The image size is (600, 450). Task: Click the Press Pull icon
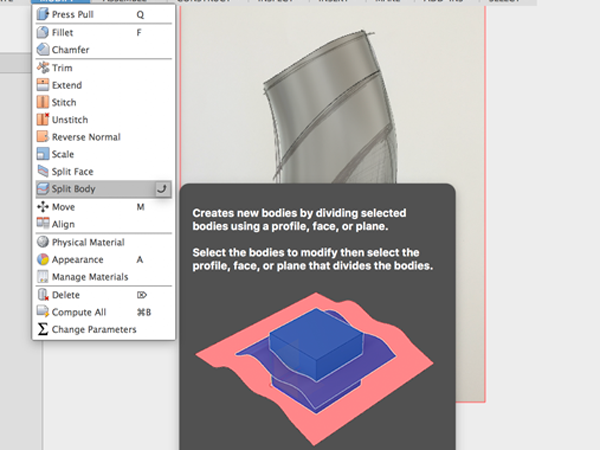(x=42, y=15)
